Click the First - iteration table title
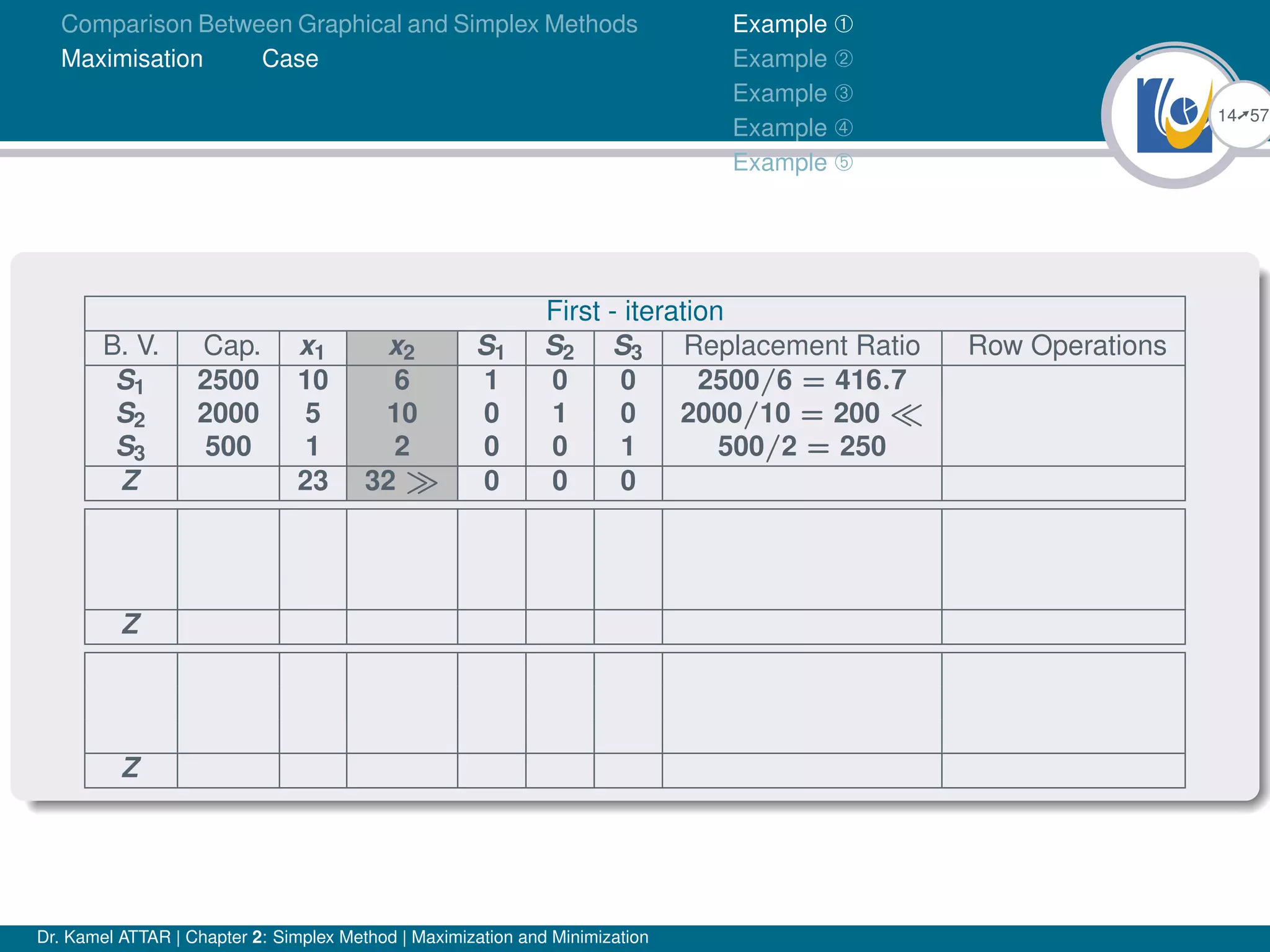 634,311
